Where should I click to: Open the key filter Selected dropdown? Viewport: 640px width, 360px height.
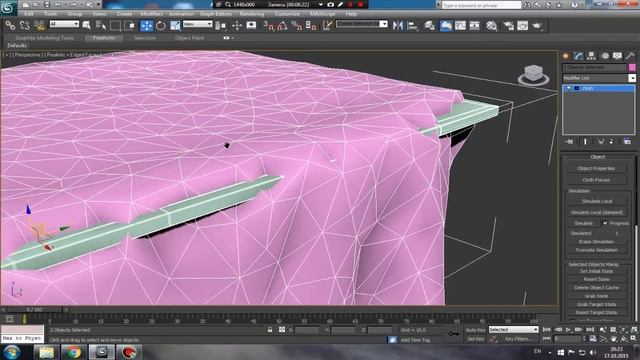click(513, 329)
